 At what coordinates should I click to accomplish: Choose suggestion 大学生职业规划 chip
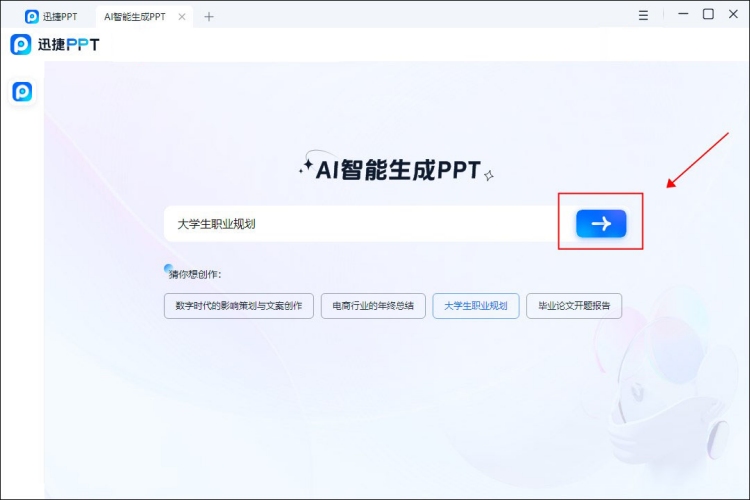click(476, 306)
